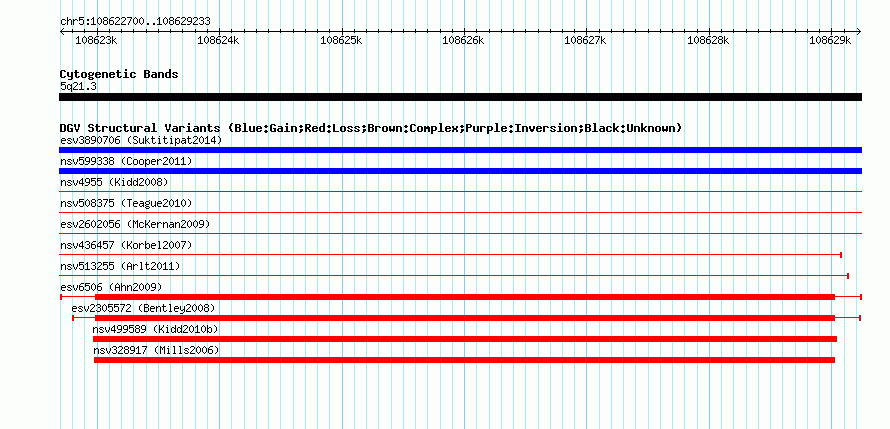
Task: Open variant label nsv328917 (Mills2006)
Action: coord(156,350)
